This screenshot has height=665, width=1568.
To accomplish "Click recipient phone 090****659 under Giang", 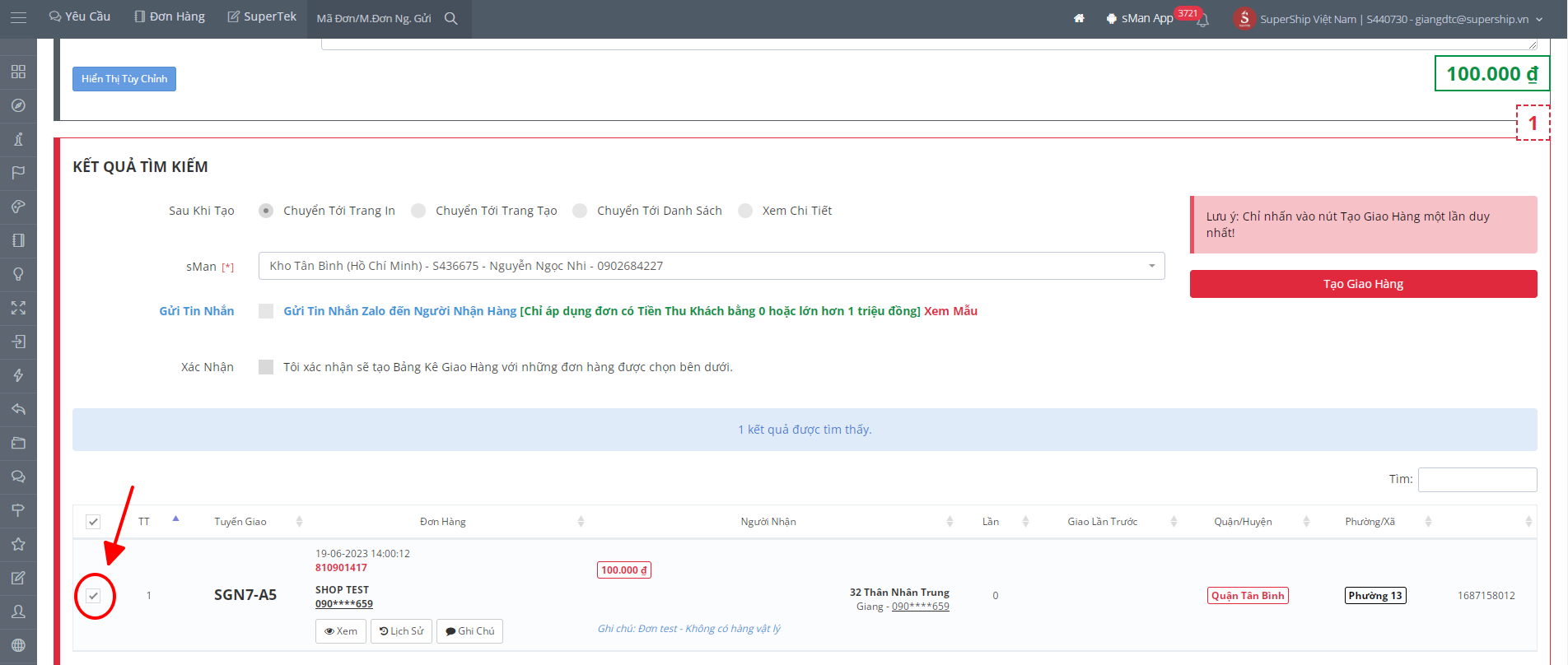I will pyautogui.click(x=921, y=607).
